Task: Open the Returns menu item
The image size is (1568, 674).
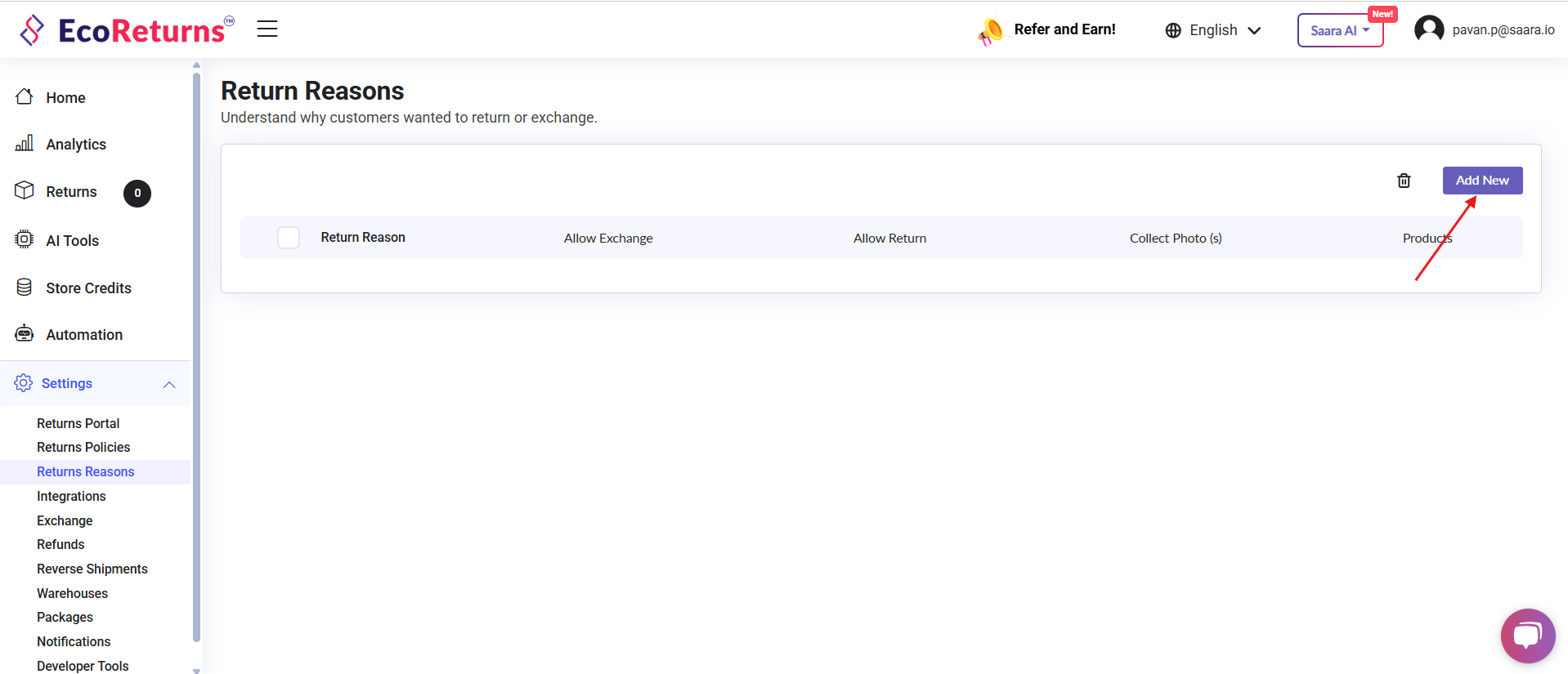Action: pos(71,192)
